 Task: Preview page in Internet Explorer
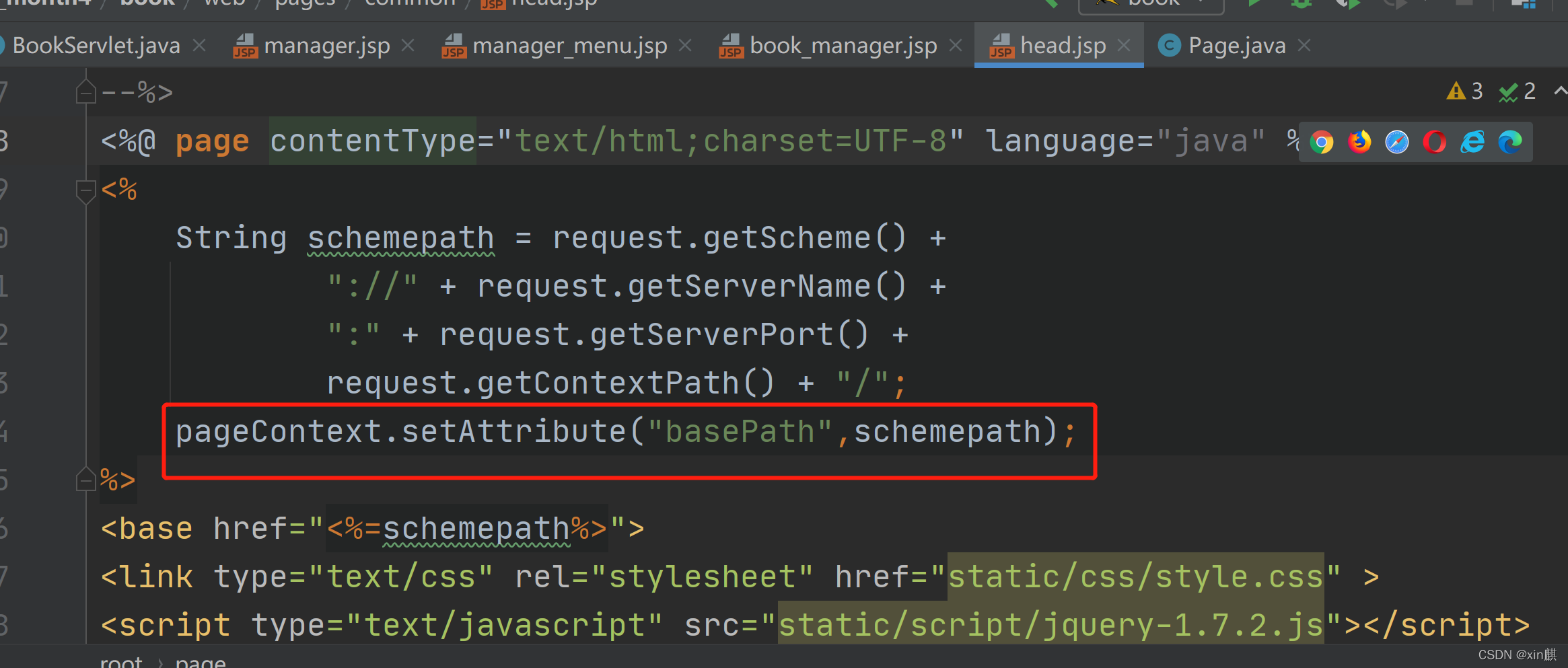(x=1472, y=142)
